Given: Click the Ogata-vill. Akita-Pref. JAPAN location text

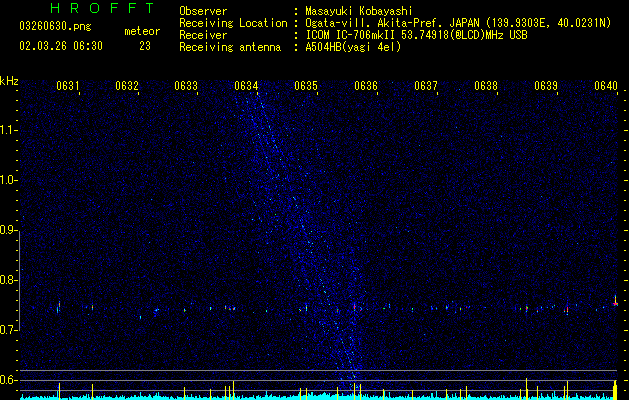Looking at the screenshot, I should [458, 23].
